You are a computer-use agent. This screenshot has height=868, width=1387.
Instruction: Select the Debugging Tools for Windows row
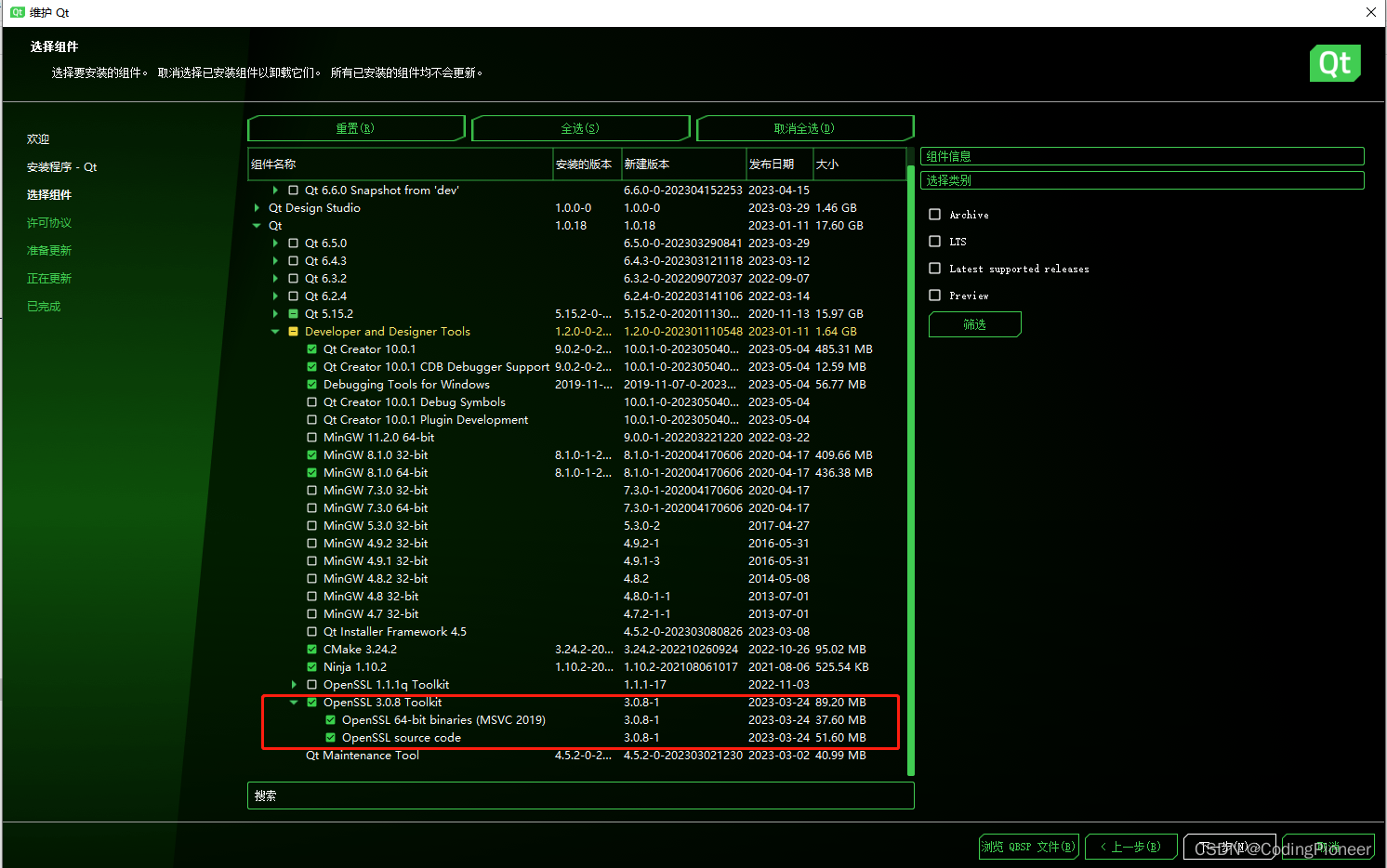click(x=576, y=385)
